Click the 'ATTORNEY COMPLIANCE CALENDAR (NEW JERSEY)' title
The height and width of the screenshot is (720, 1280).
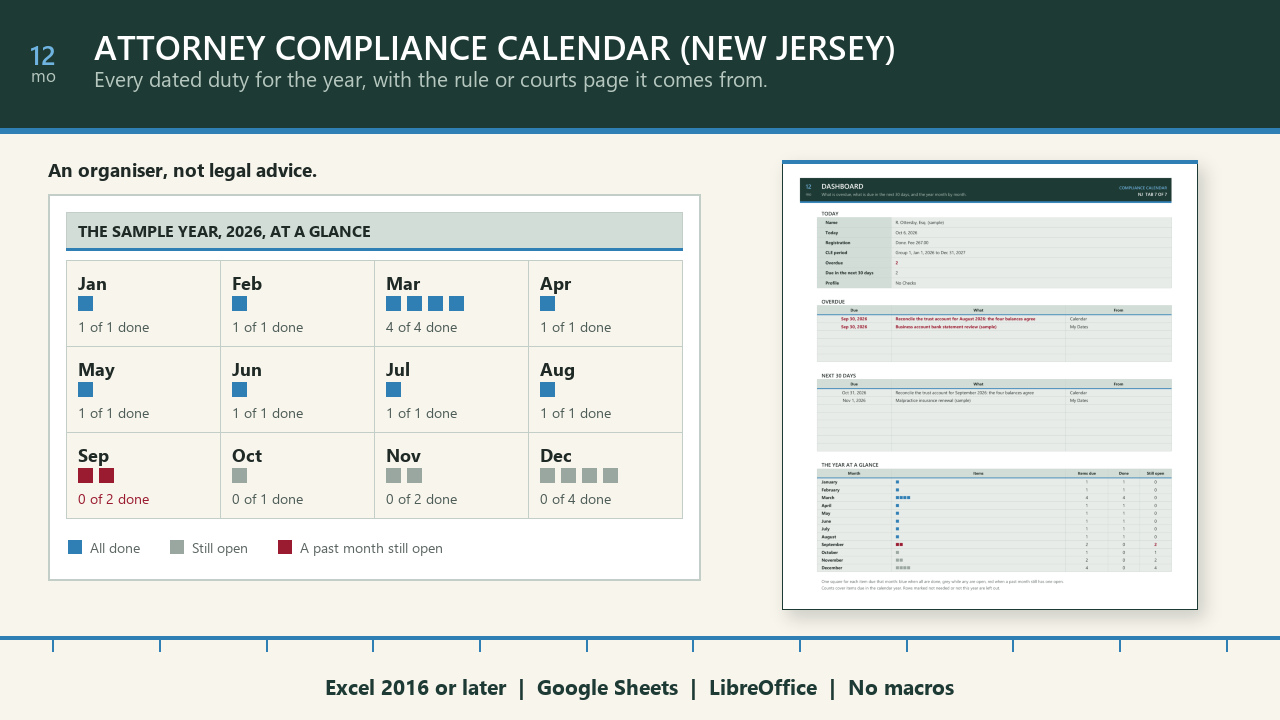(x=495, y=48)
